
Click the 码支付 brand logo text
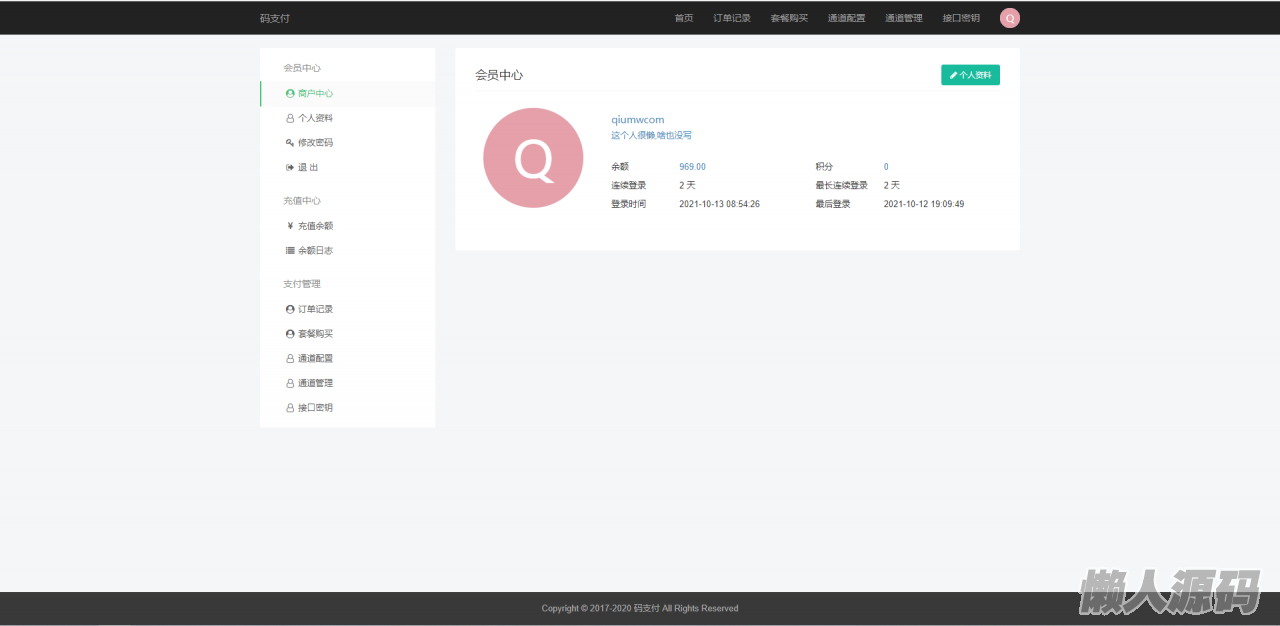275,18
